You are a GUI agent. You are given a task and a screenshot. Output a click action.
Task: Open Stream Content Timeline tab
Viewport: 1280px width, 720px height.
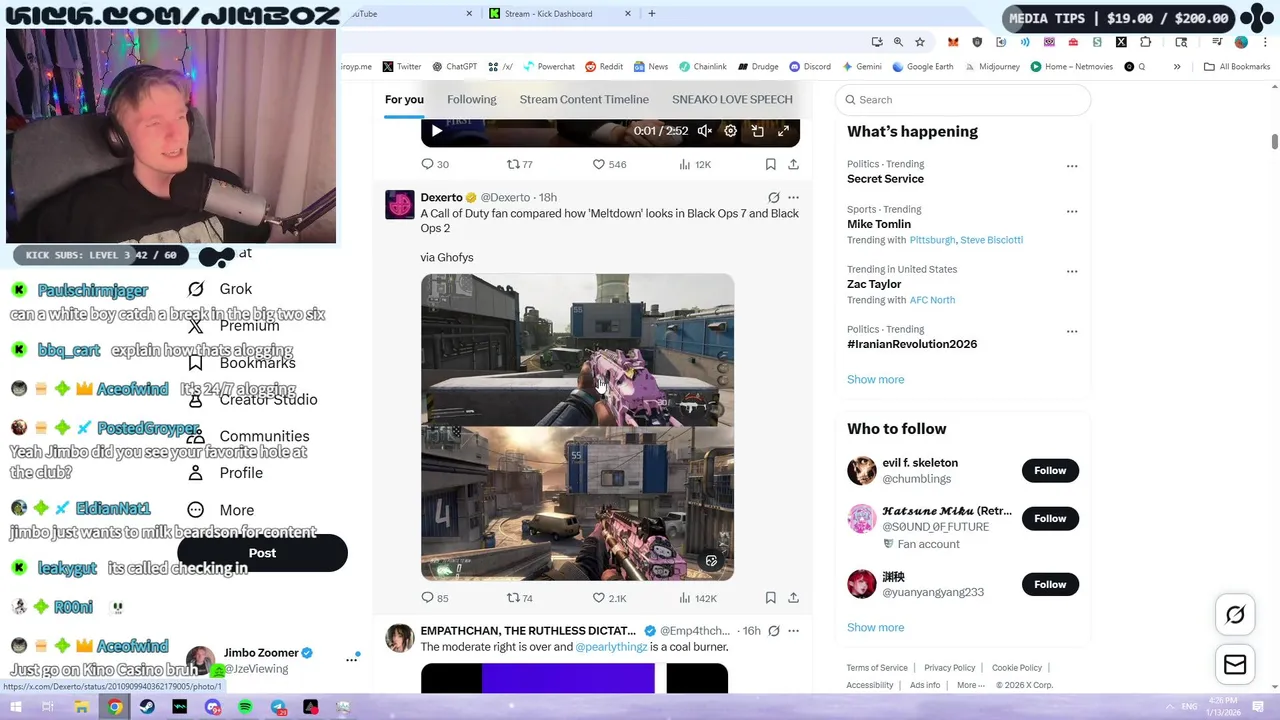[x=584, y=99]
